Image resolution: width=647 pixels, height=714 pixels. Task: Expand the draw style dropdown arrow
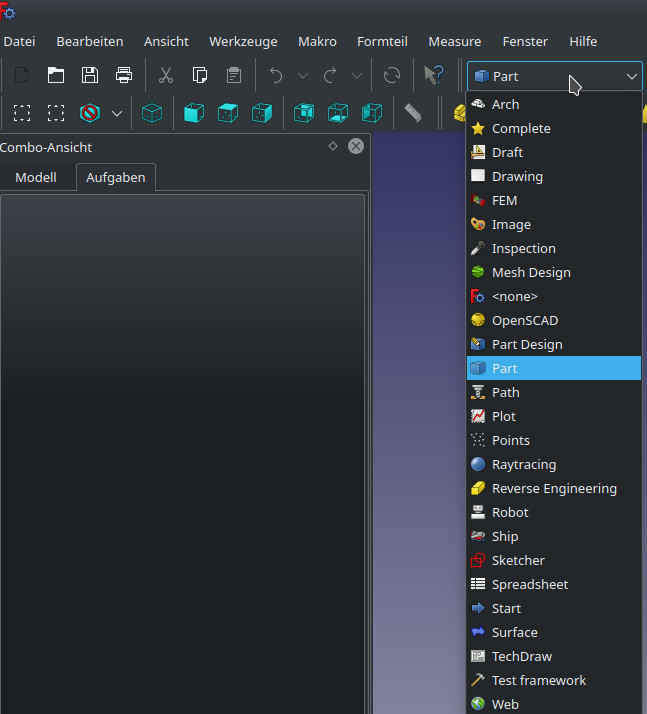pos(117,113)
